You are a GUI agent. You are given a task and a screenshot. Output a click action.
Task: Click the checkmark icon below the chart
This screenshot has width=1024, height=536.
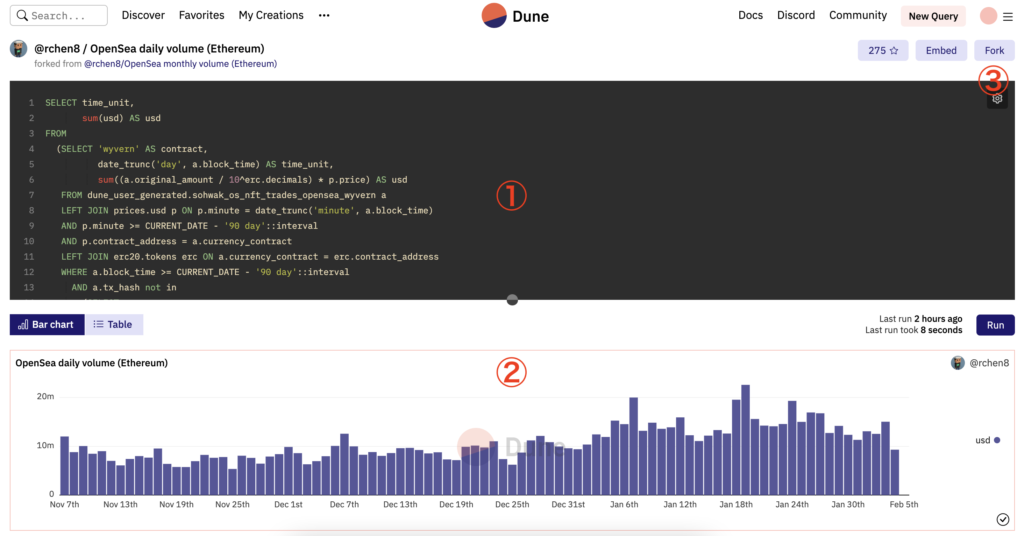1002,519
